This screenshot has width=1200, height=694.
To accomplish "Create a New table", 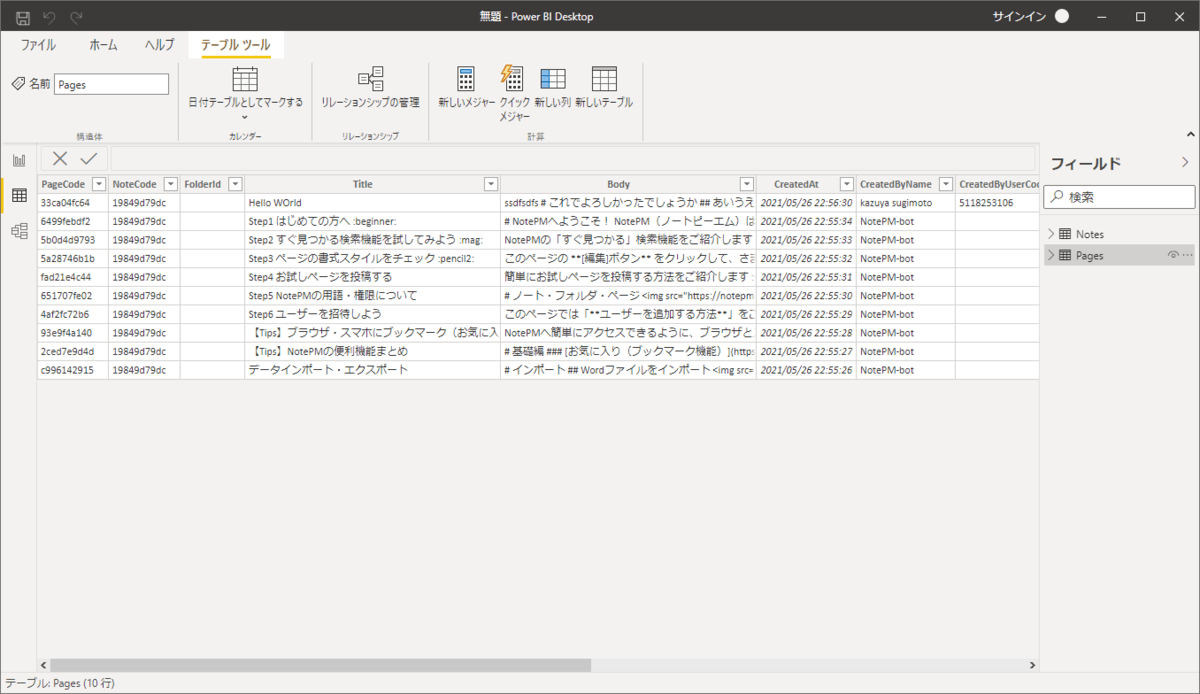I will 603,80.
